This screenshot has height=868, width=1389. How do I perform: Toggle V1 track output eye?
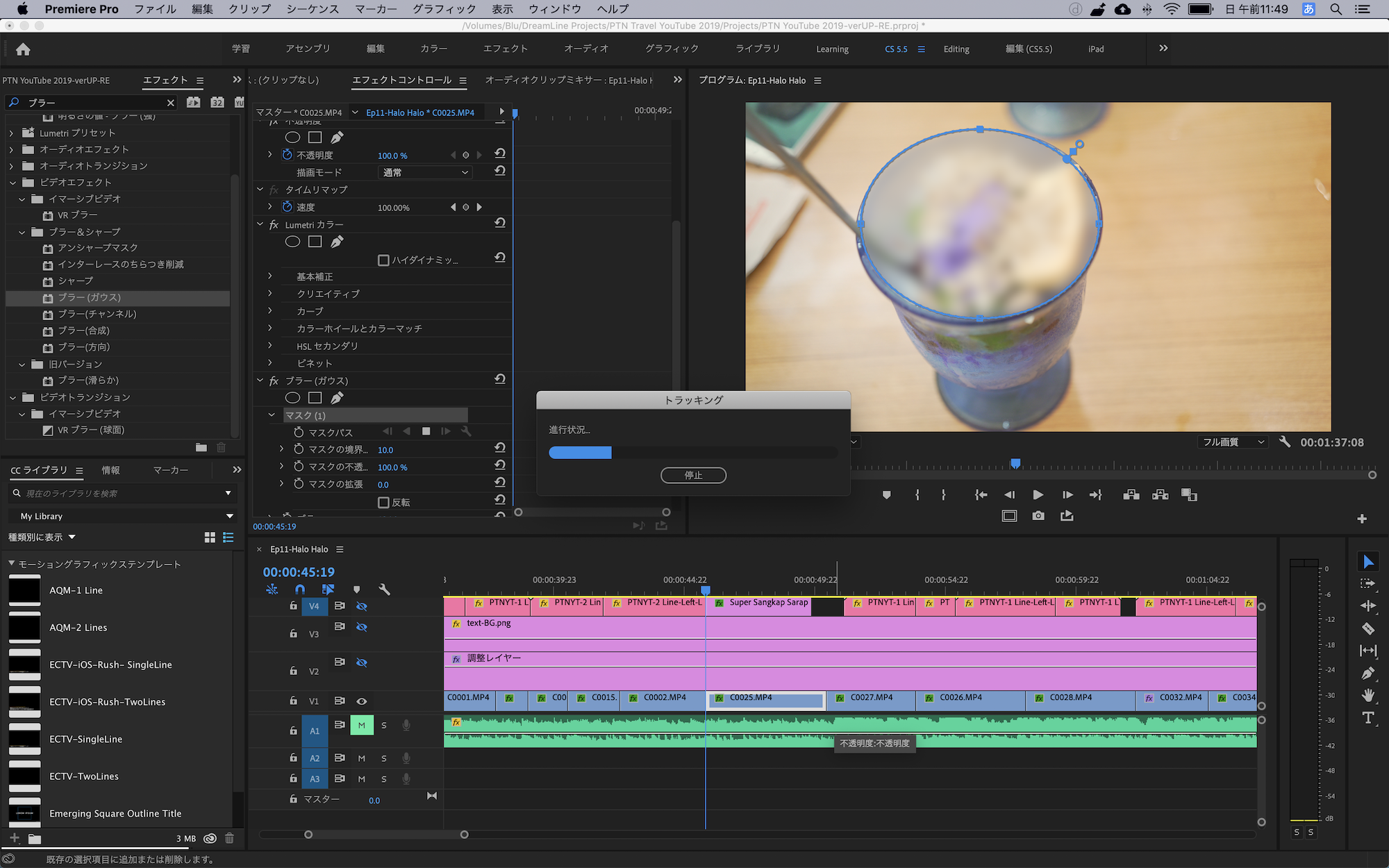362,701
